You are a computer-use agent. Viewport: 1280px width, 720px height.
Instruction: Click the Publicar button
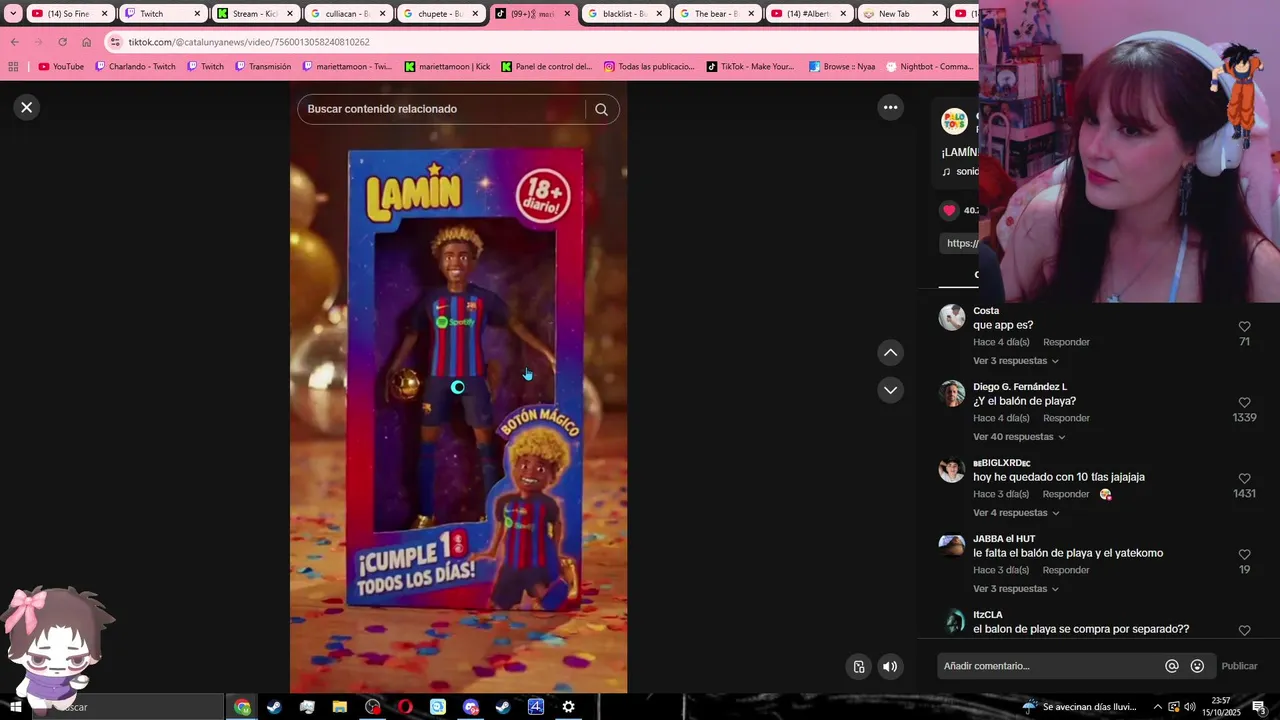(1239, 666)
